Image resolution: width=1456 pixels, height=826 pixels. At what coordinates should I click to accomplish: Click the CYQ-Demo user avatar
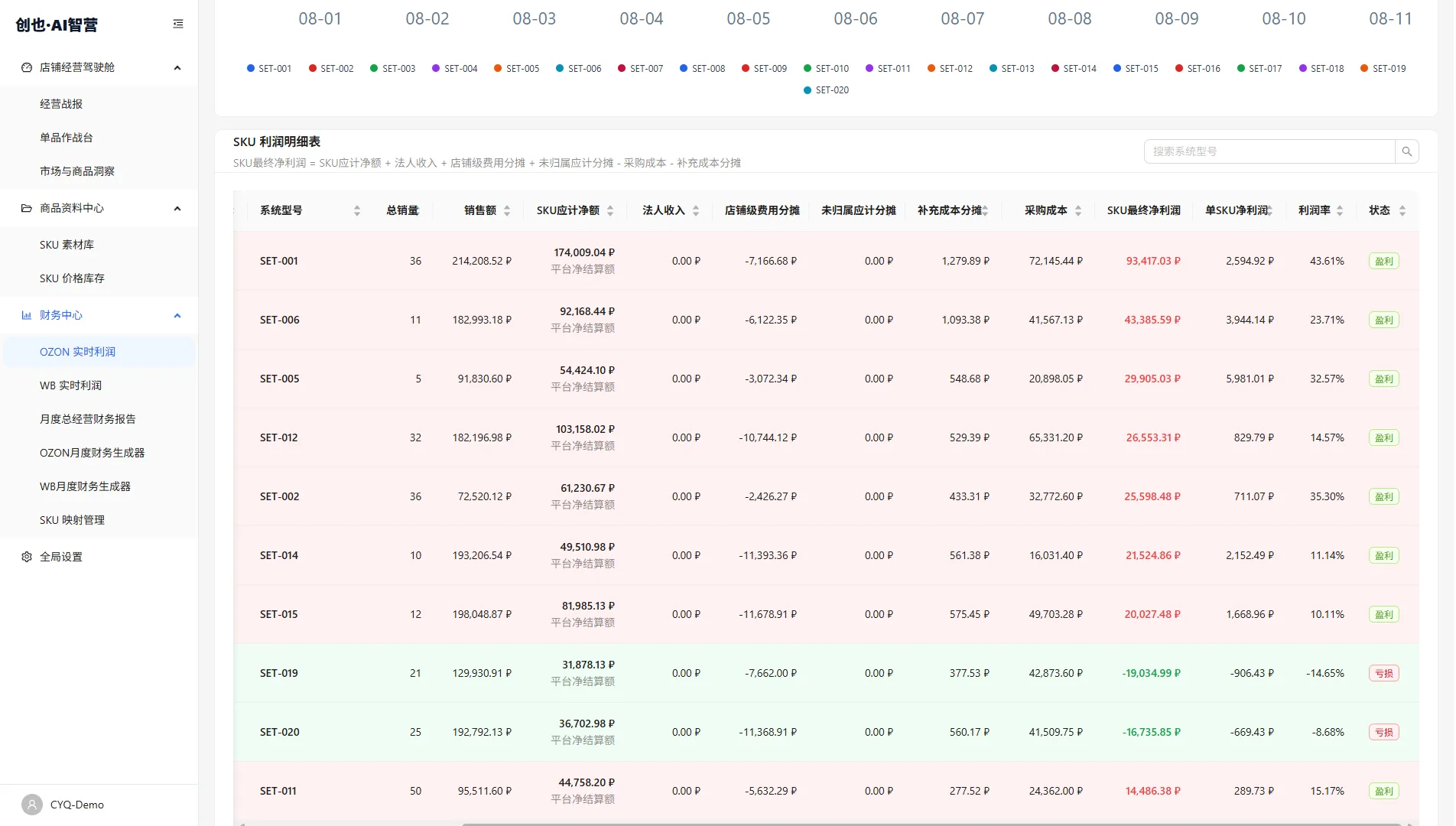pos(32,805)
